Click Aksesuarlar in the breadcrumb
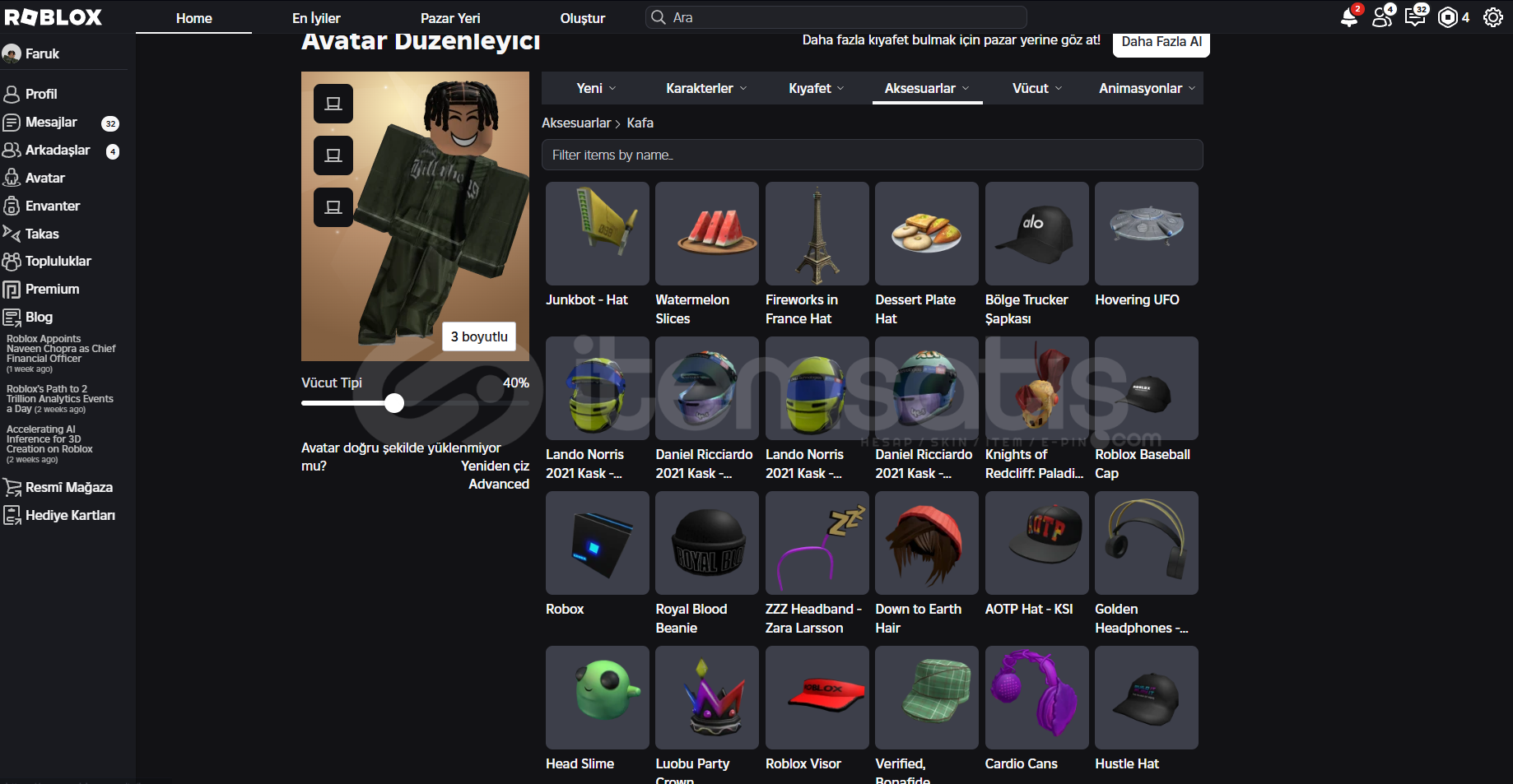The height and width of the screenshot is (784, 1513). [576, 123]
